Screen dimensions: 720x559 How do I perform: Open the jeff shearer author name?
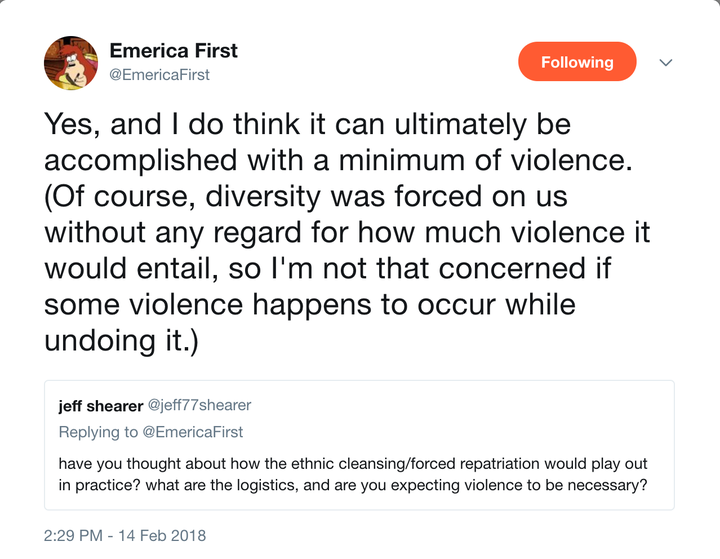pos(101,406)
